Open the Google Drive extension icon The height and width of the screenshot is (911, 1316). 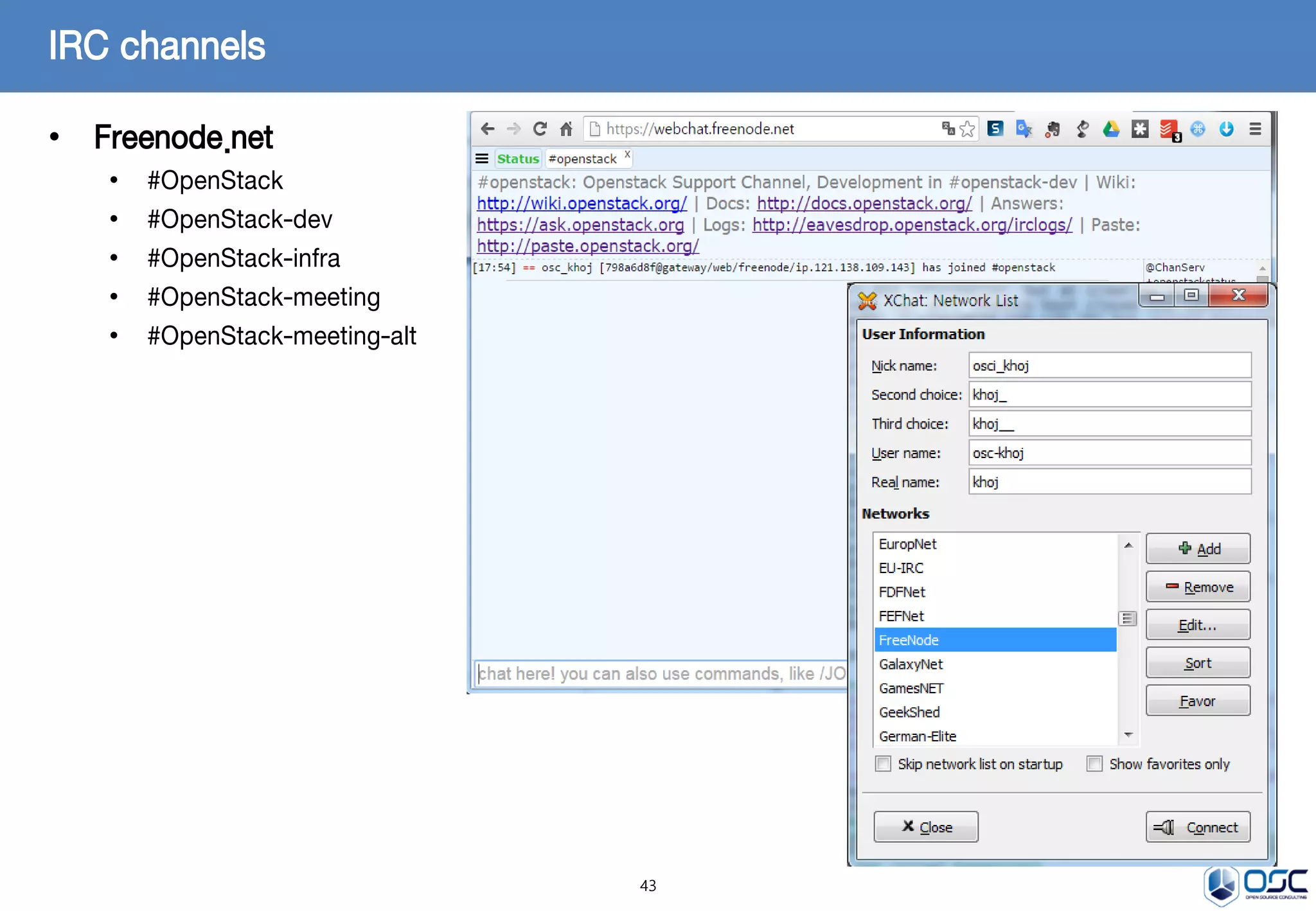click(1111, 129)
